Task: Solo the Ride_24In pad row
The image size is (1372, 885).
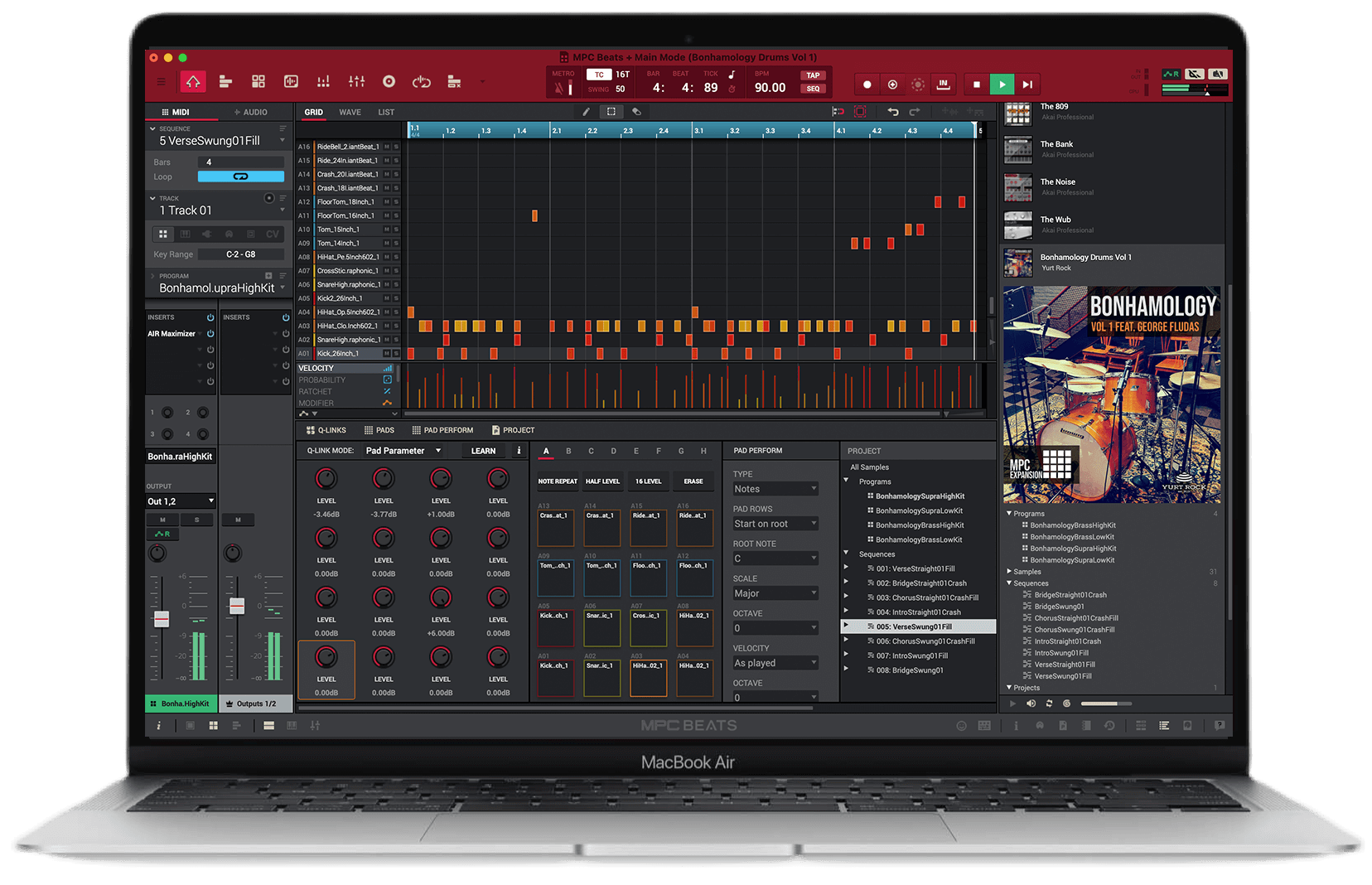Action: click(x=396, y=161)
